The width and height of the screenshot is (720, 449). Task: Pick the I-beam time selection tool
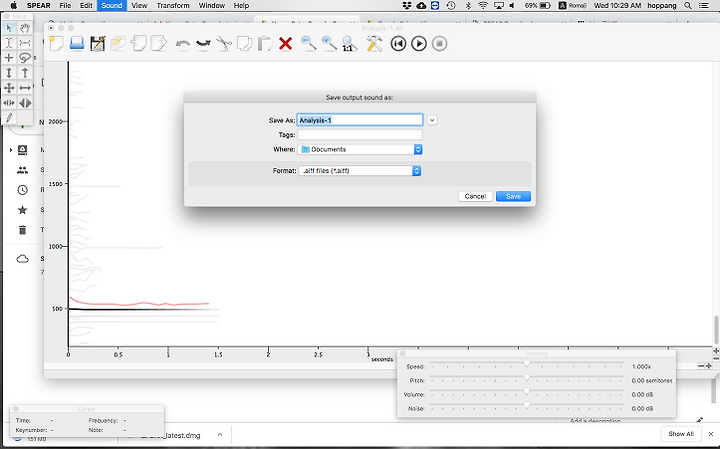pyautogui.click(x=9, y=43)
